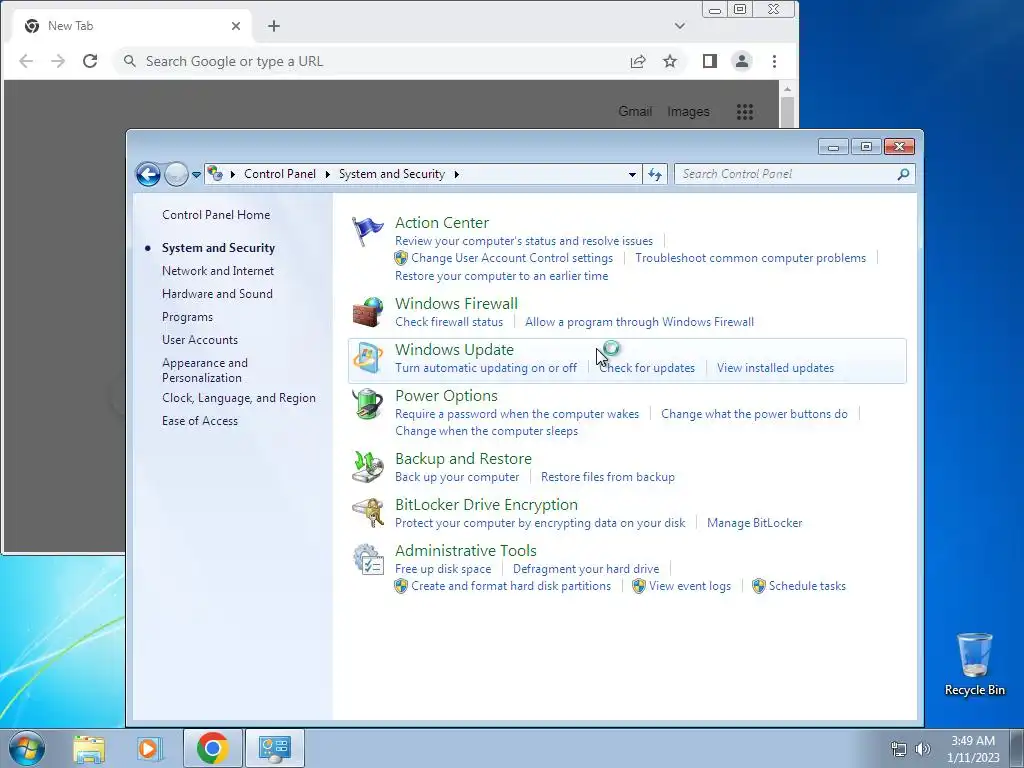The height and width of the screenshot is (768, 1024).
Task: Click Allow a program through Windows Firewall
Action: click(x=639, y=322)
